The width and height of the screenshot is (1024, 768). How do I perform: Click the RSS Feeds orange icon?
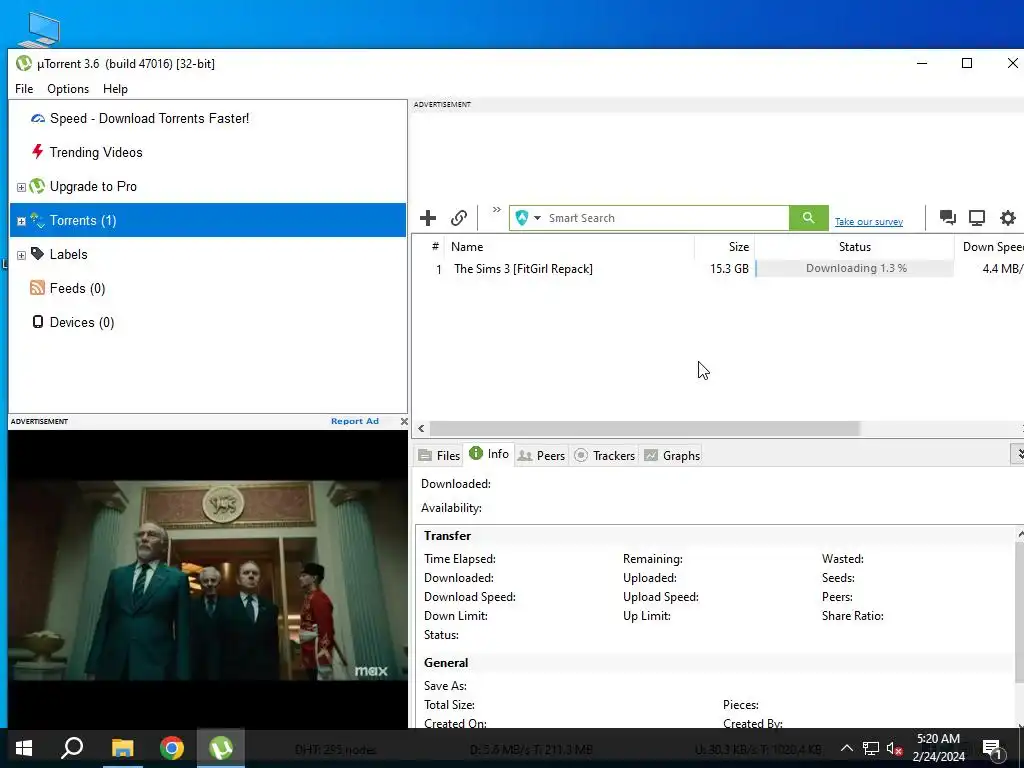click(x=37, y=287)
